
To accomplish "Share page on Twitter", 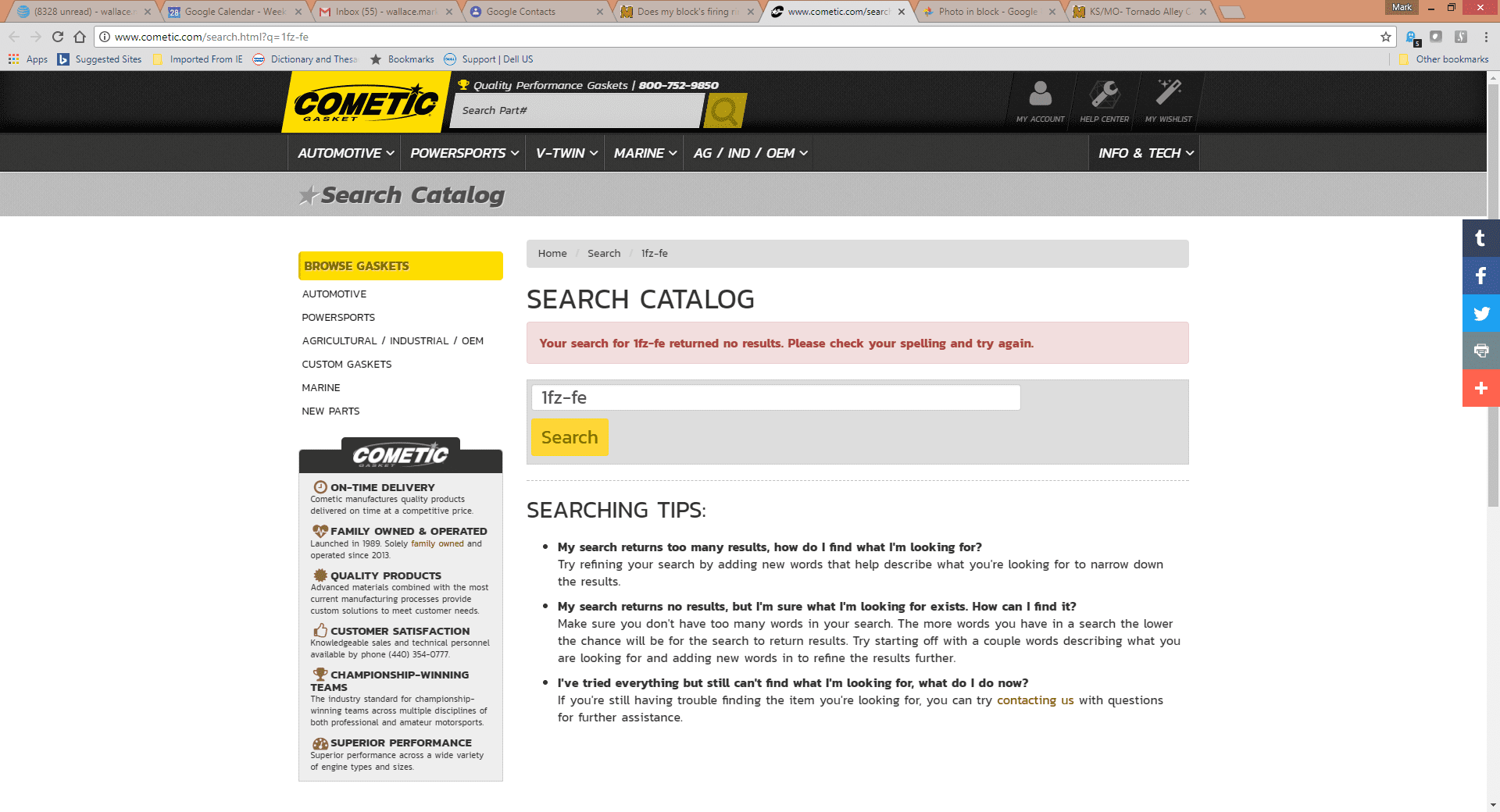I will click(x=1480, y=313).
